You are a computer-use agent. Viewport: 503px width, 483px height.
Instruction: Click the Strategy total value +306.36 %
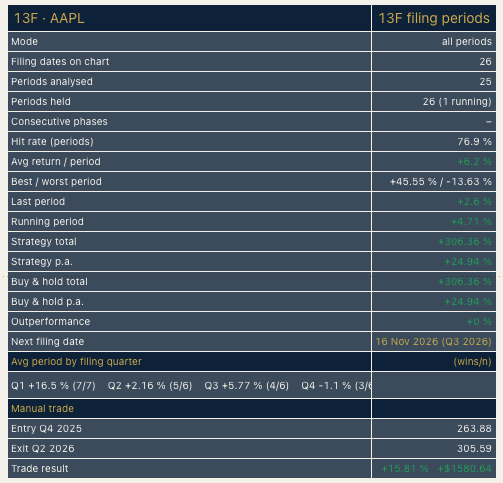[x=465, y=242]
